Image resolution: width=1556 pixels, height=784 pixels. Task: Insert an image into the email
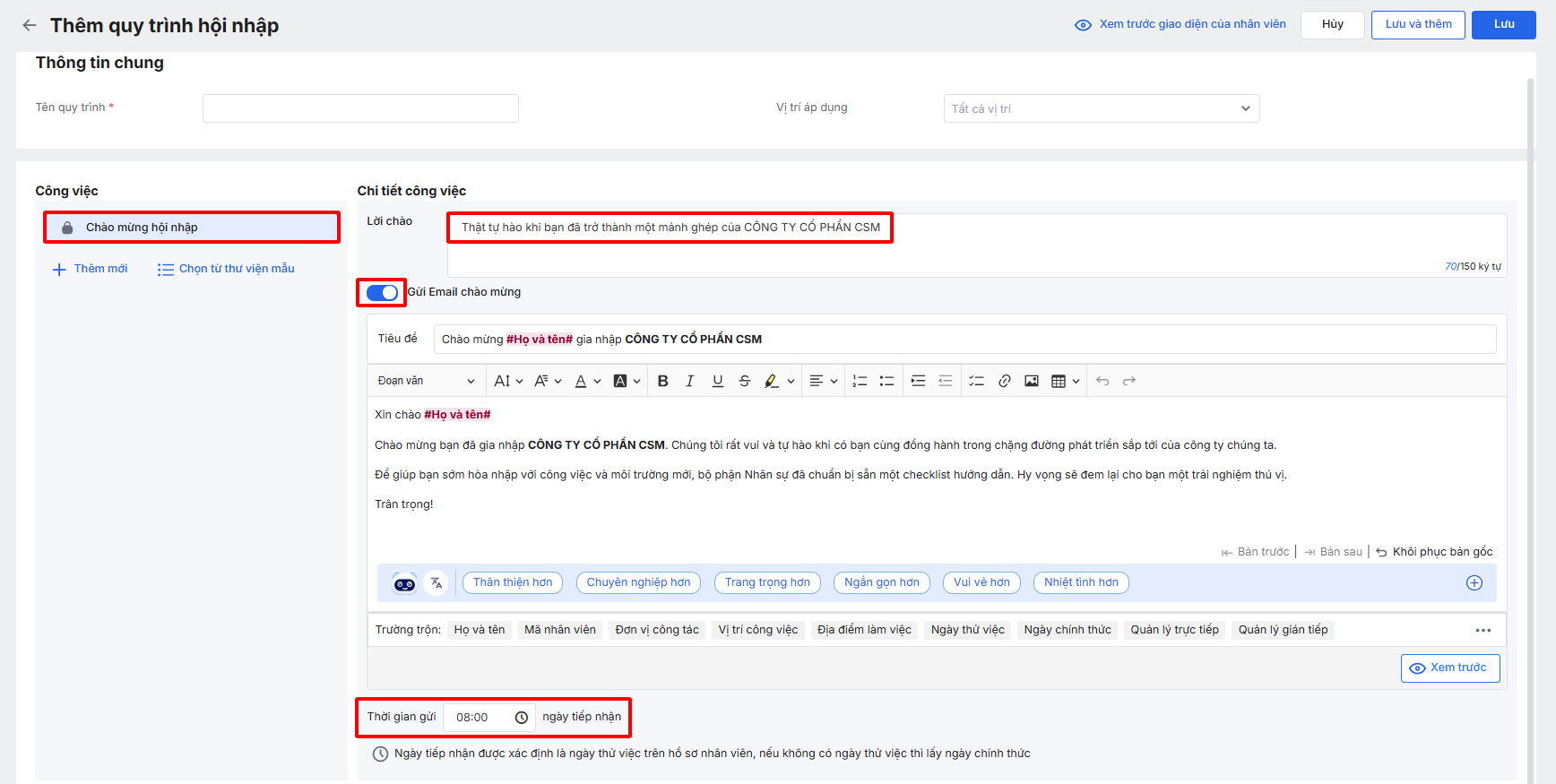[1032, 381]
